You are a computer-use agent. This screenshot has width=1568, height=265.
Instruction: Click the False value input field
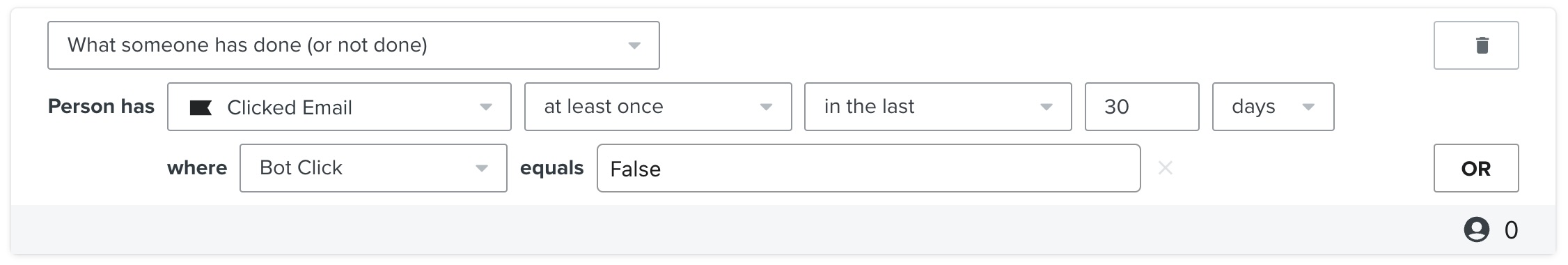pos(868,168)
